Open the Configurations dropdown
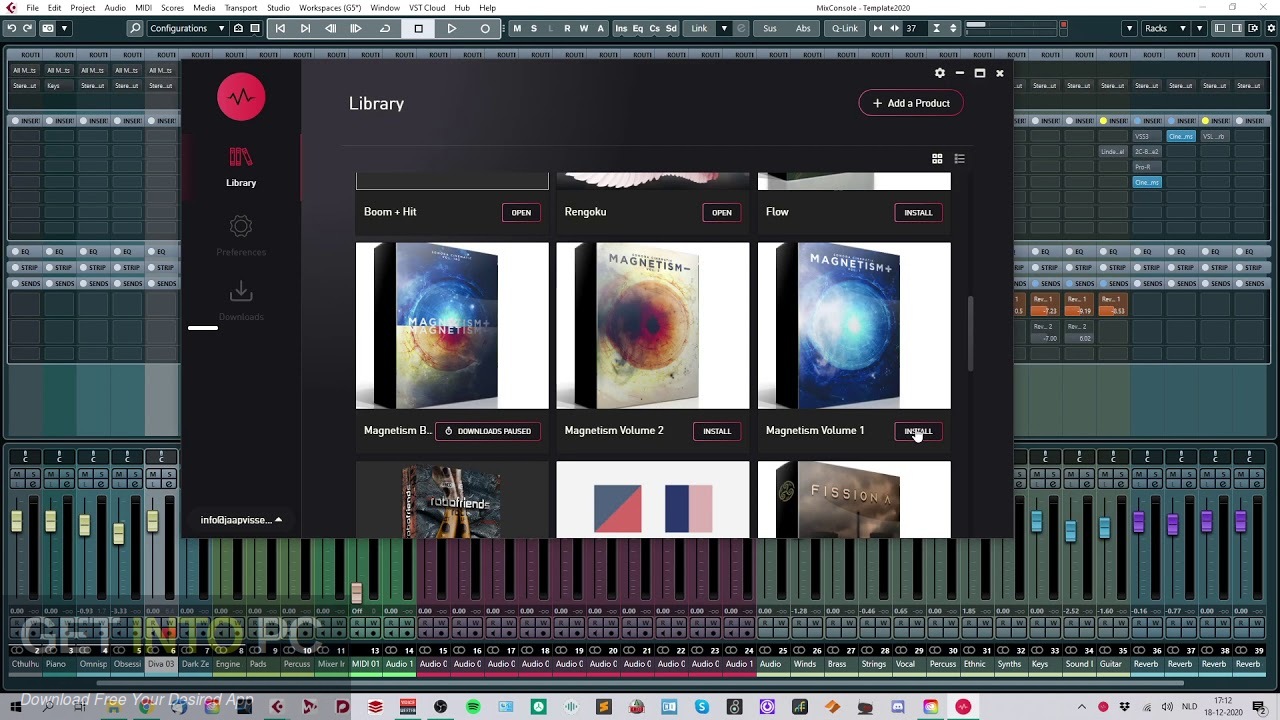The height and width of the screenshot is (720, 1280). click(187, 28)
